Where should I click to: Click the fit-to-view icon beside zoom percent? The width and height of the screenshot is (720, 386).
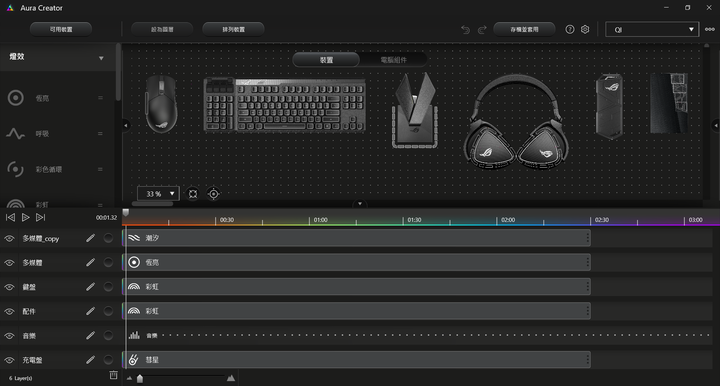(x=193, y=194)
